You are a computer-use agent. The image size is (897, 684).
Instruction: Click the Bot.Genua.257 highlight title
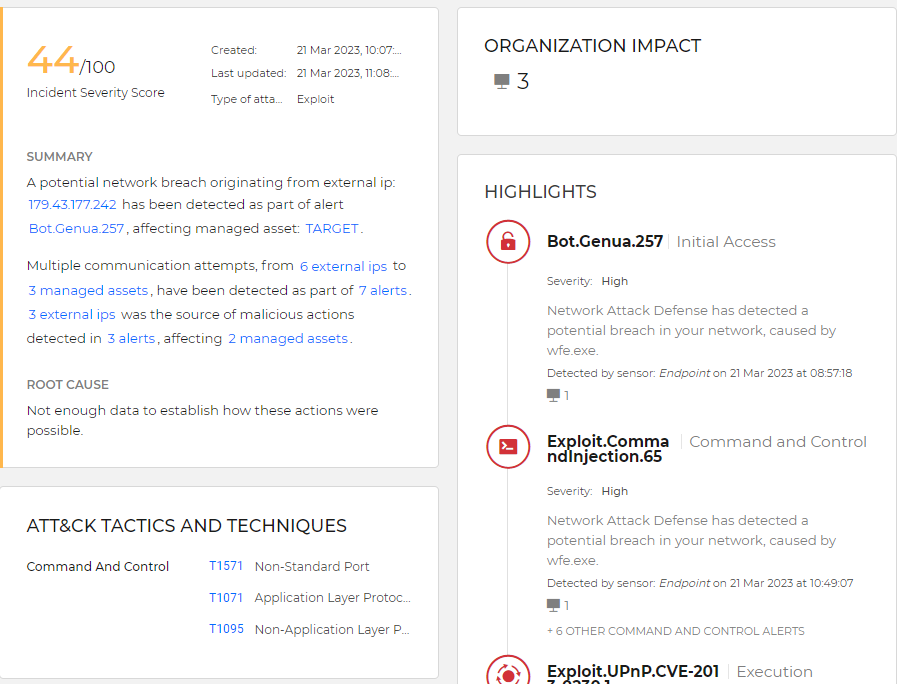605,242
